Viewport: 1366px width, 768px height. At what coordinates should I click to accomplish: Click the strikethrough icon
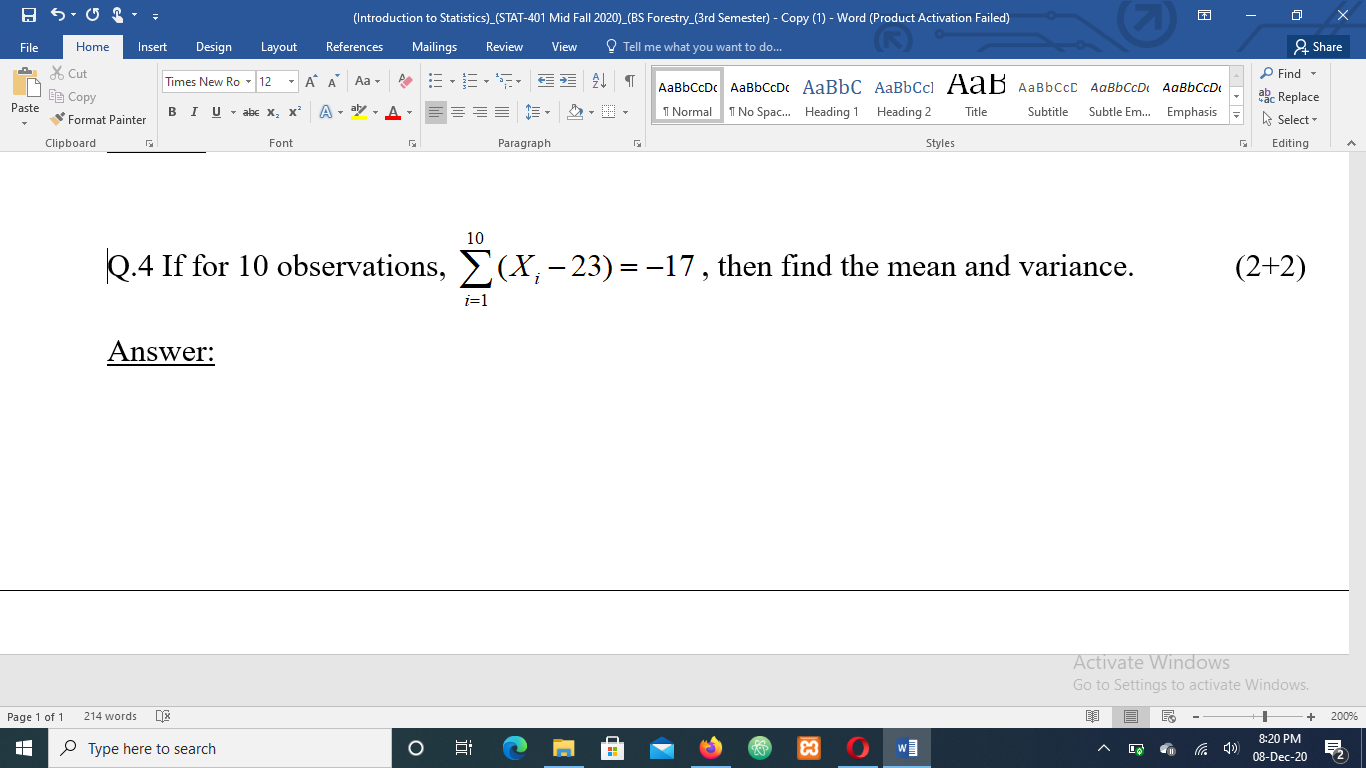pos(251,112)
